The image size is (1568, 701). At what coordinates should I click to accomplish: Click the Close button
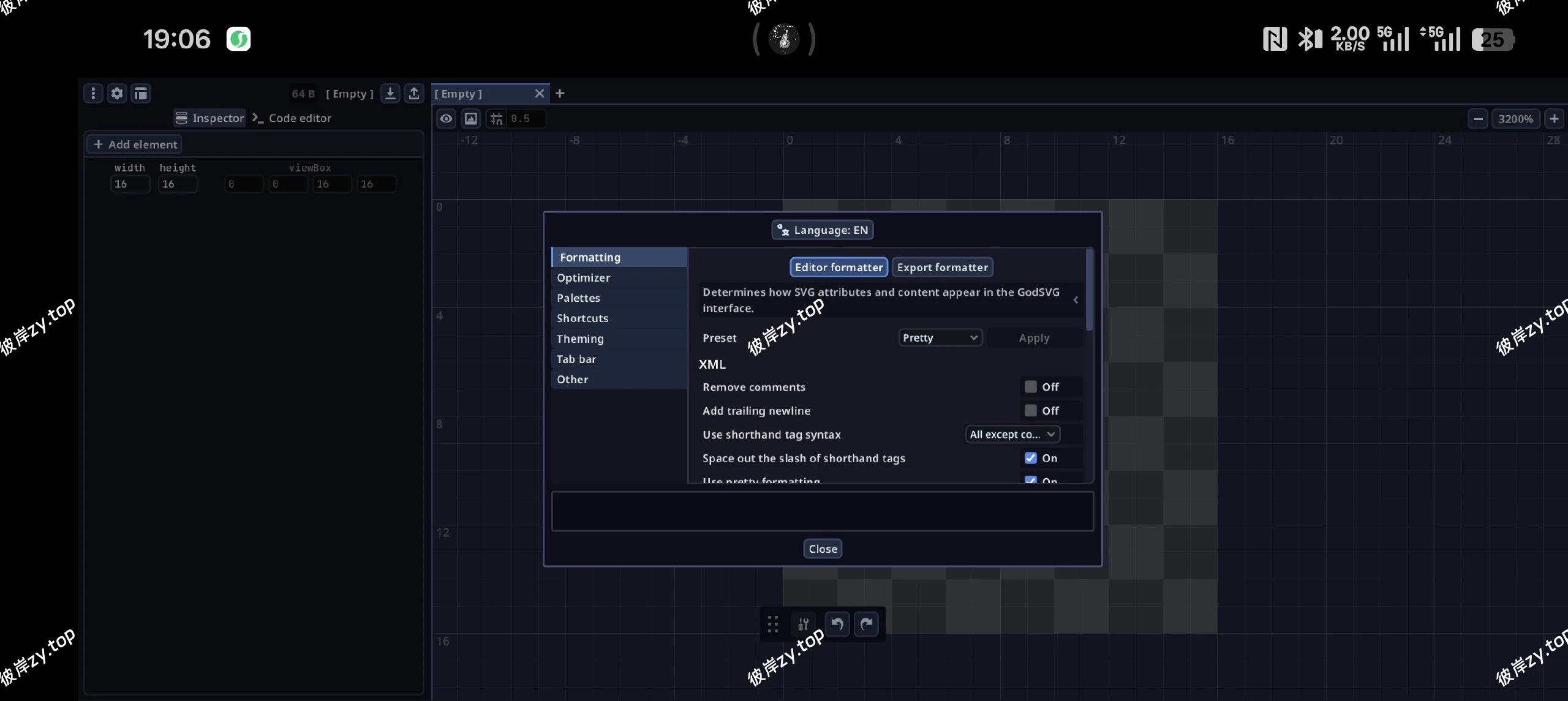tap(823, 549)
